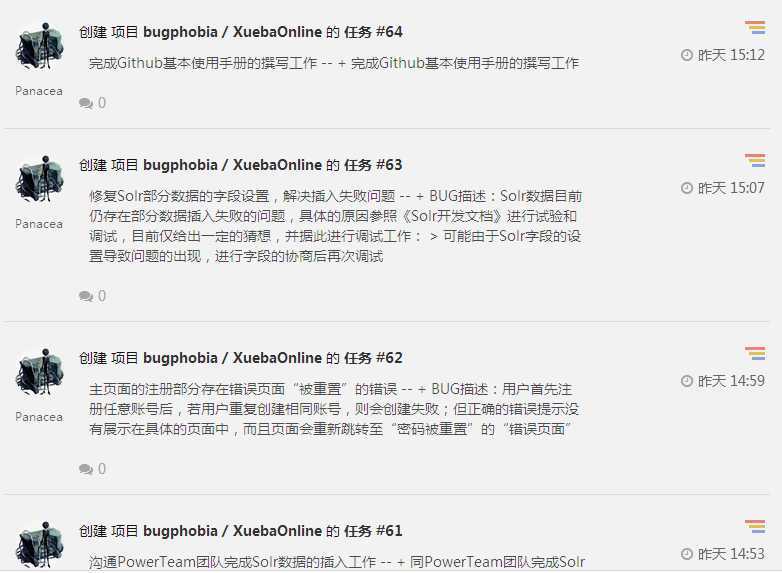Viewport: 782px width, 573px height.
Task: Open the task #61 title link
Action: click(241, 531)
